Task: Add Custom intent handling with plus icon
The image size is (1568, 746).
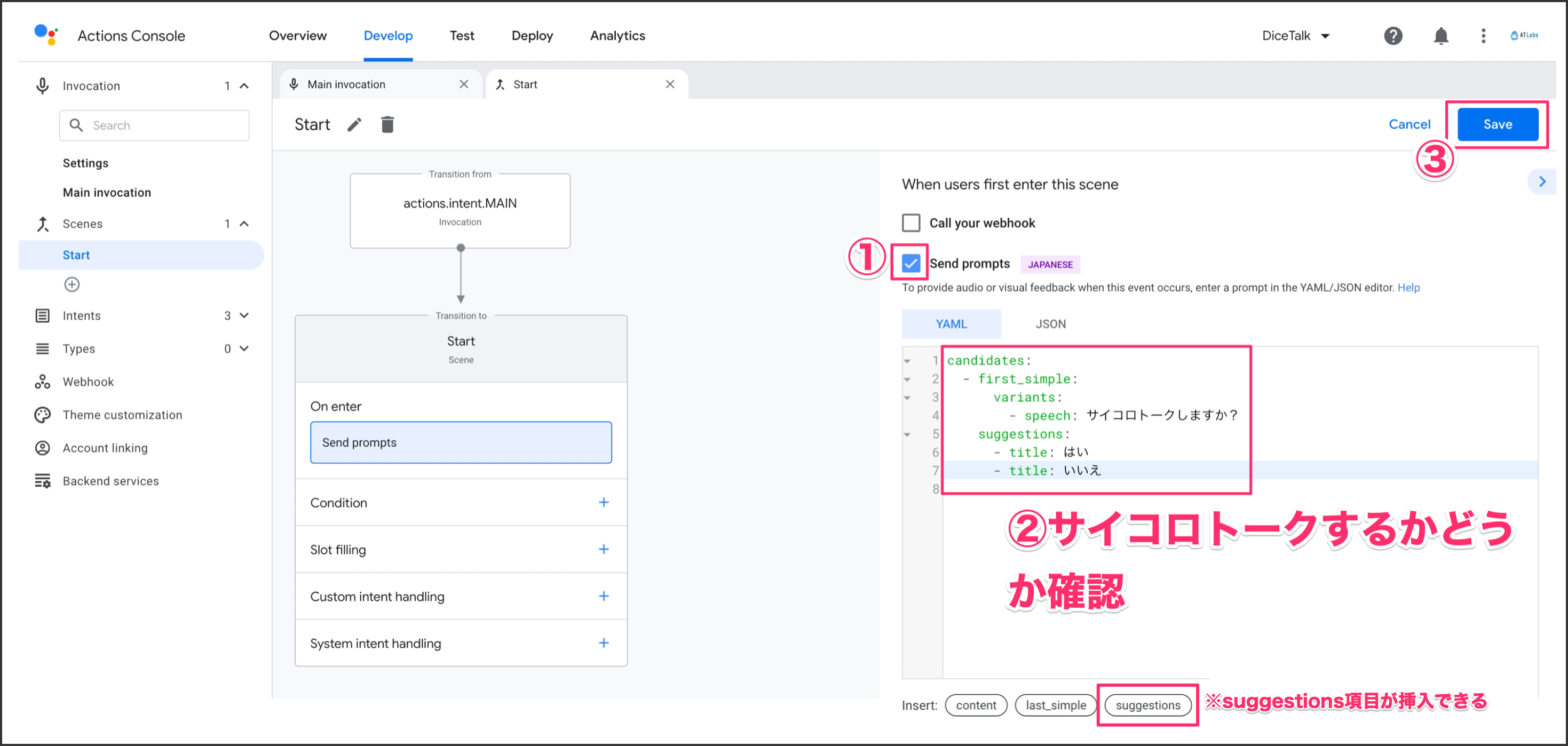Action: coord(603,596)
